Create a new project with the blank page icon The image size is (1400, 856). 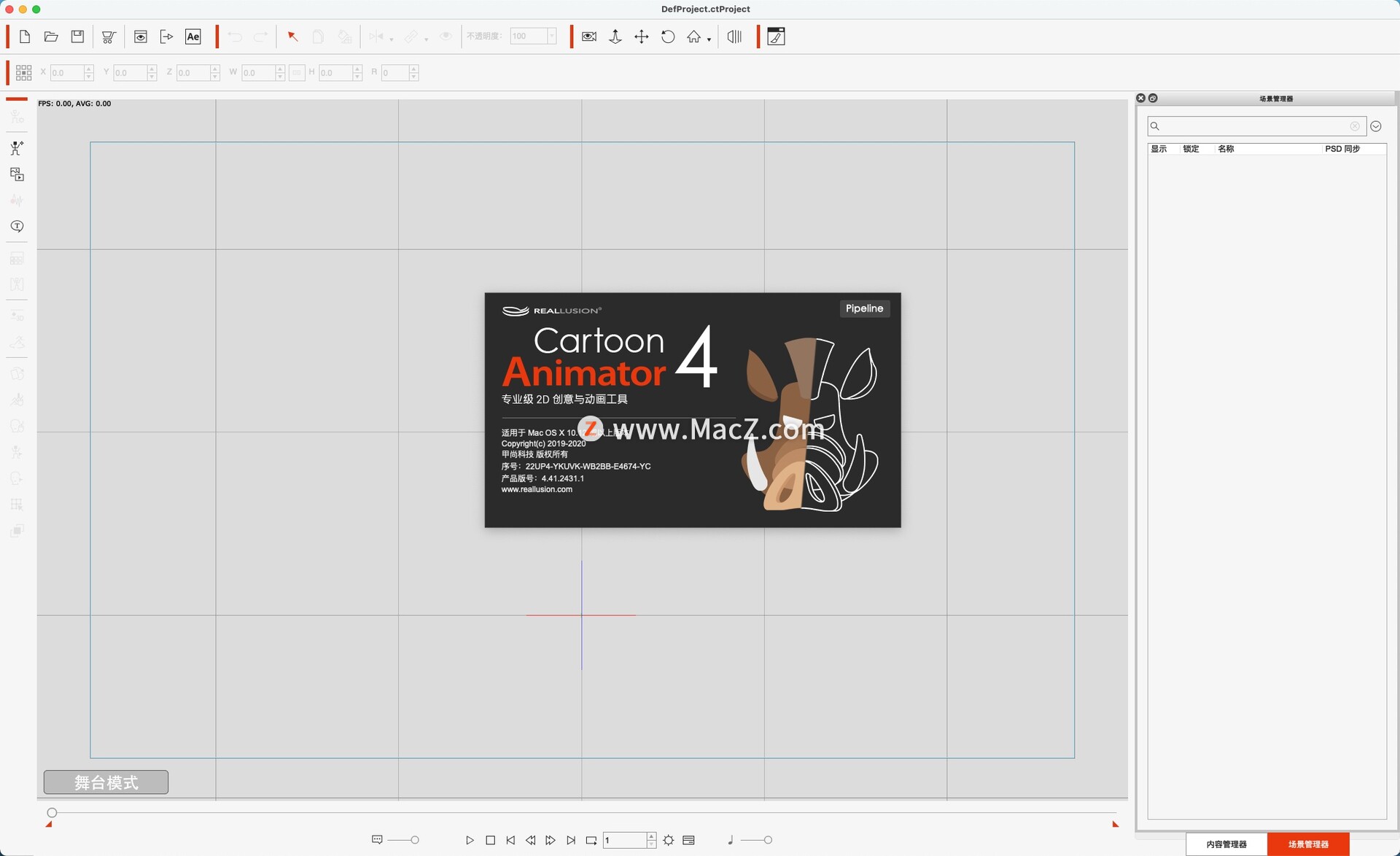tap(25, 36)
